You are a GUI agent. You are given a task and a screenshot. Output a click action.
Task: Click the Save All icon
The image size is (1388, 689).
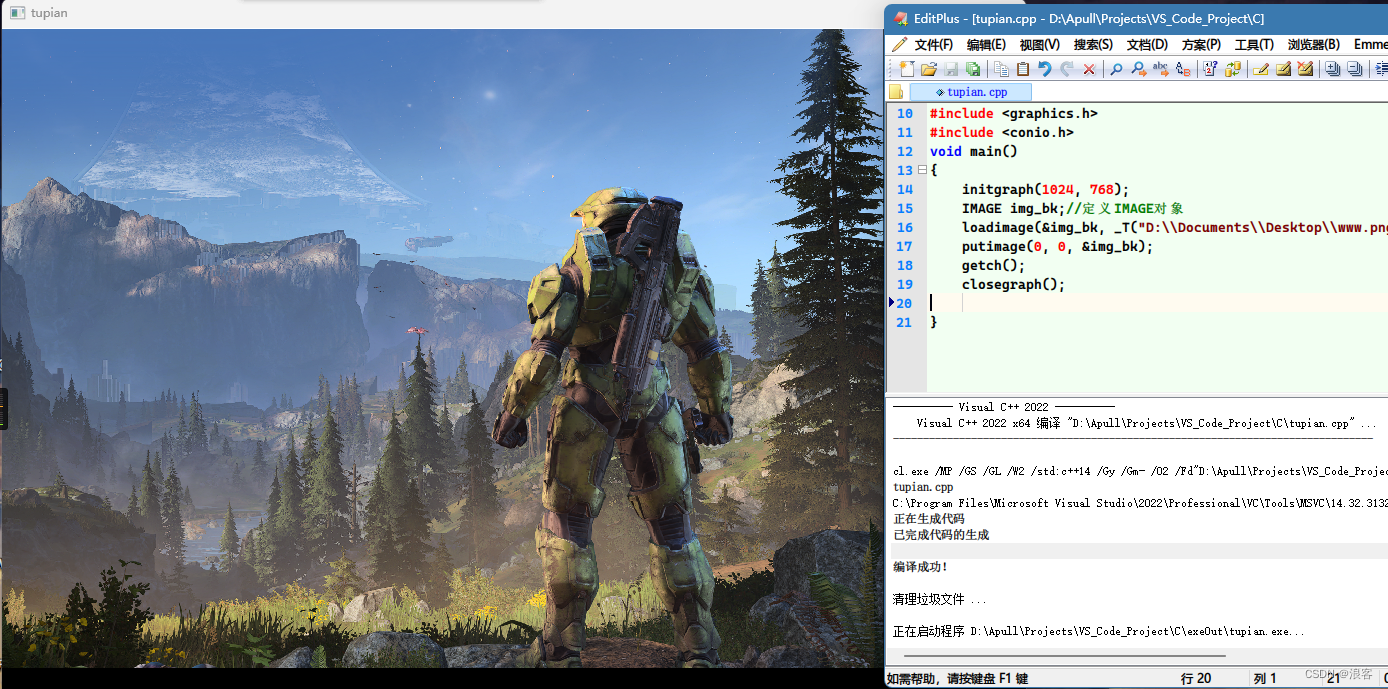pos(972,69)
